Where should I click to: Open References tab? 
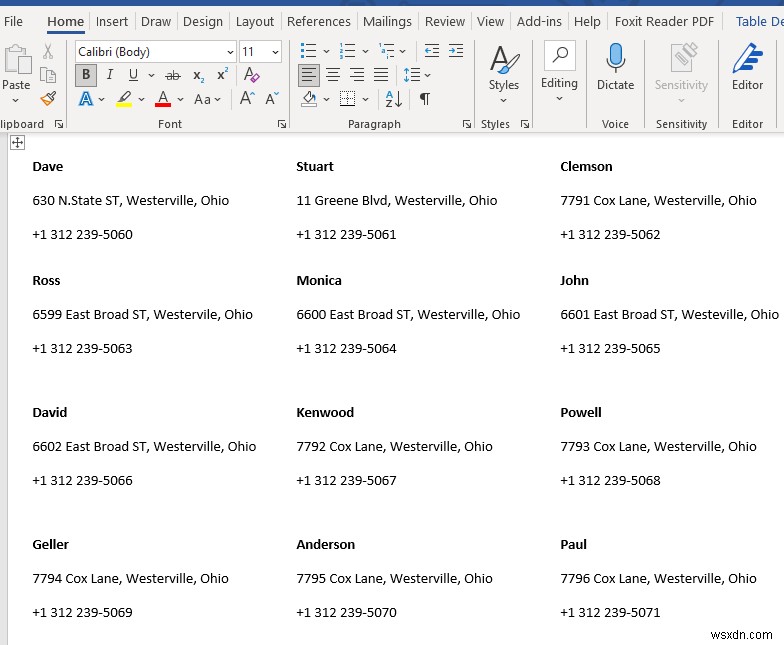pos(318,22)
